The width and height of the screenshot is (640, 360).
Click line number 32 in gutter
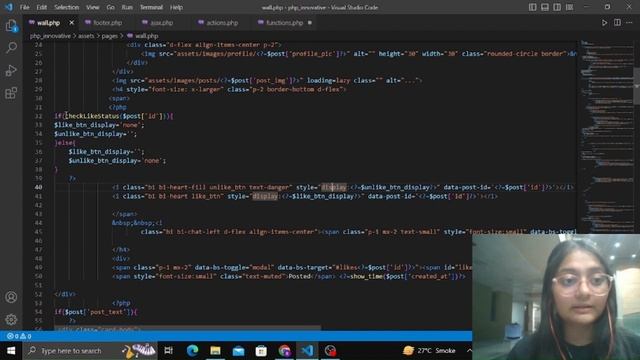point(38,116)
